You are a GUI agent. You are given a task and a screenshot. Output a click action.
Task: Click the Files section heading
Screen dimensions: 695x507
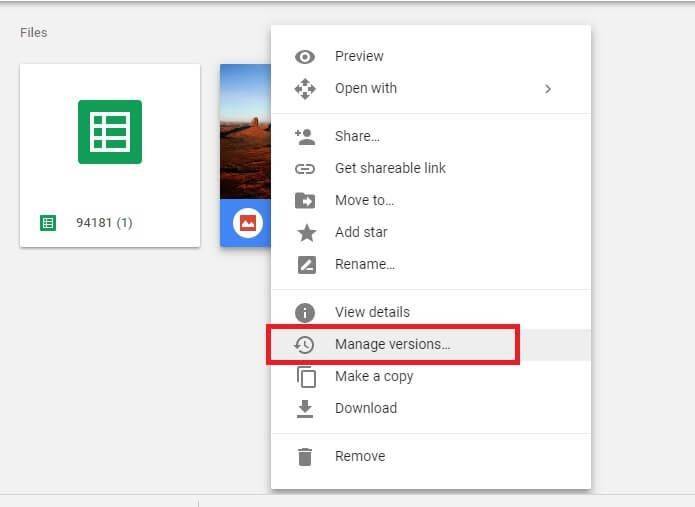click(x=34, y=33)
